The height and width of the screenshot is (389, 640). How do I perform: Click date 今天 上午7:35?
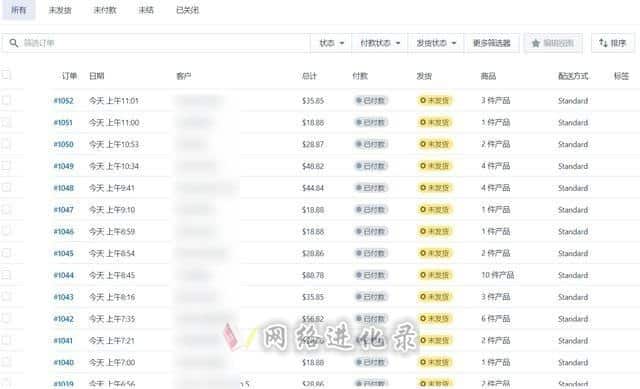pos(112,319)
